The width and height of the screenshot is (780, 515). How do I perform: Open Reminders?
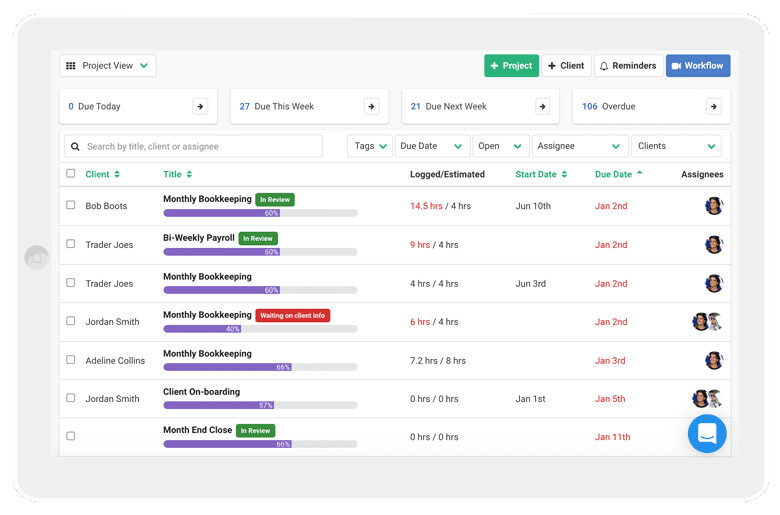(x=629, y=66)
